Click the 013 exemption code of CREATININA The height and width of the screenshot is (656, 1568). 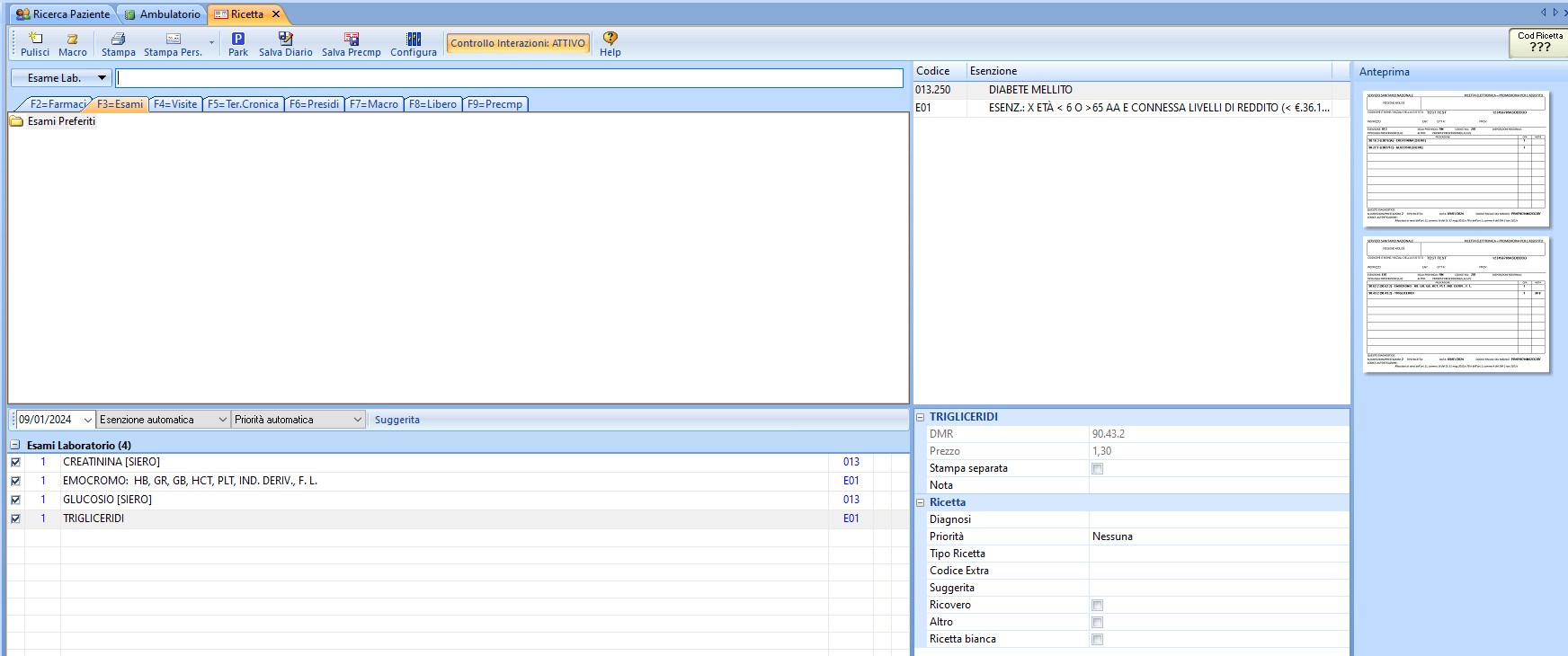click(x=851, y=462)
